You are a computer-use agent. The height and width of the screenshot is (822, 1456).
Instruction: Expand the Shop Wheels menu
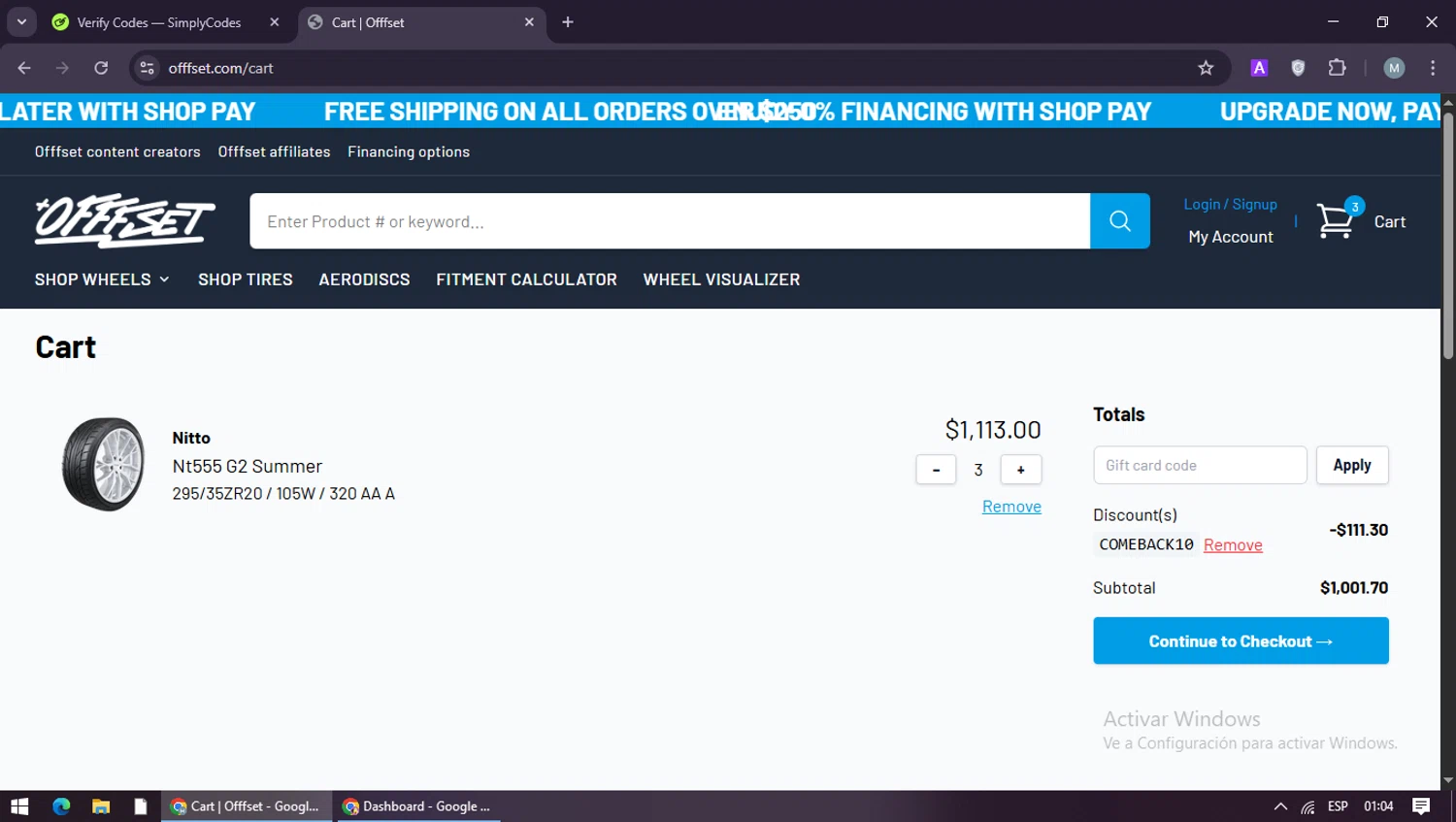tap(102, 279)
